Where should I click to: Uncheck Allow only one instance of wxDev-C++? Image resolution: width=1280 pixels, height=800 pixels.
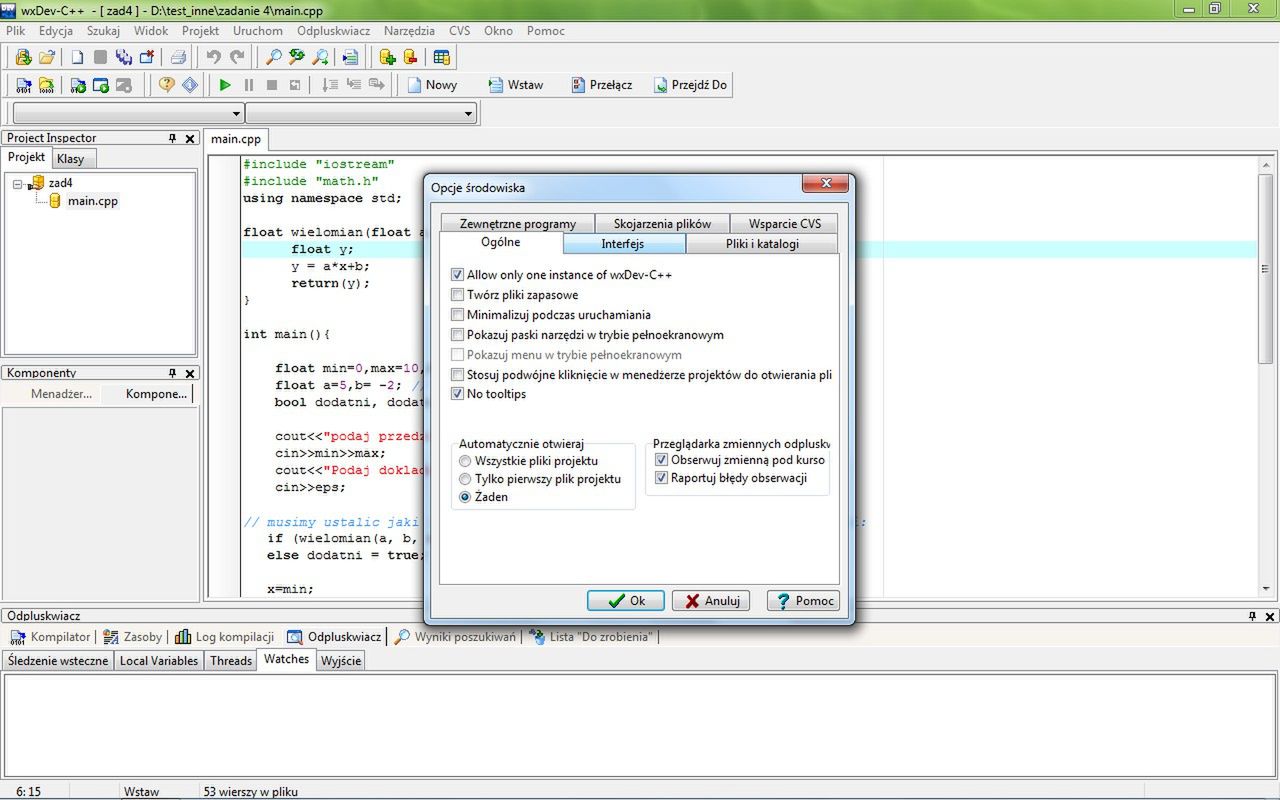[x=458, y=275]
